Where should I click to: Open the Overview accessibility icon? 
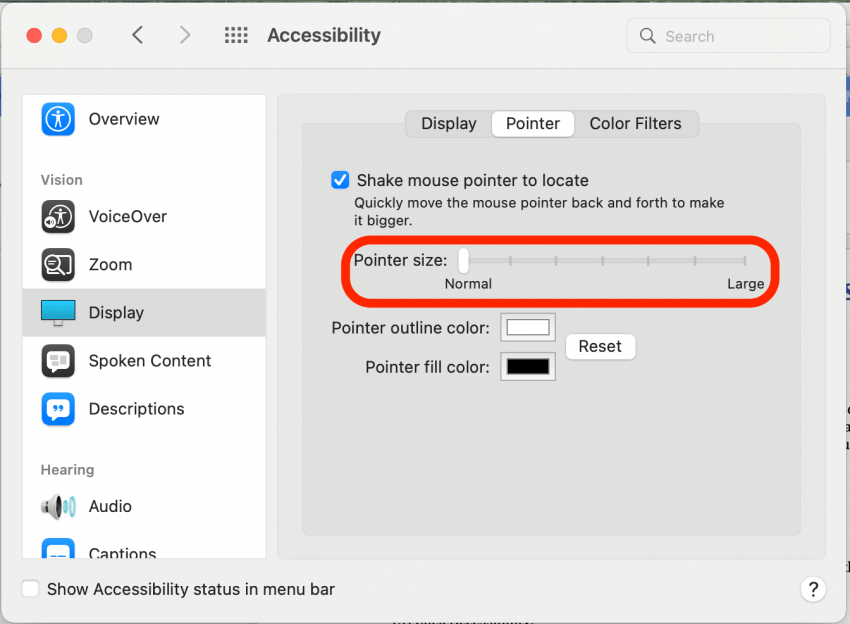(x=58, y=119)
